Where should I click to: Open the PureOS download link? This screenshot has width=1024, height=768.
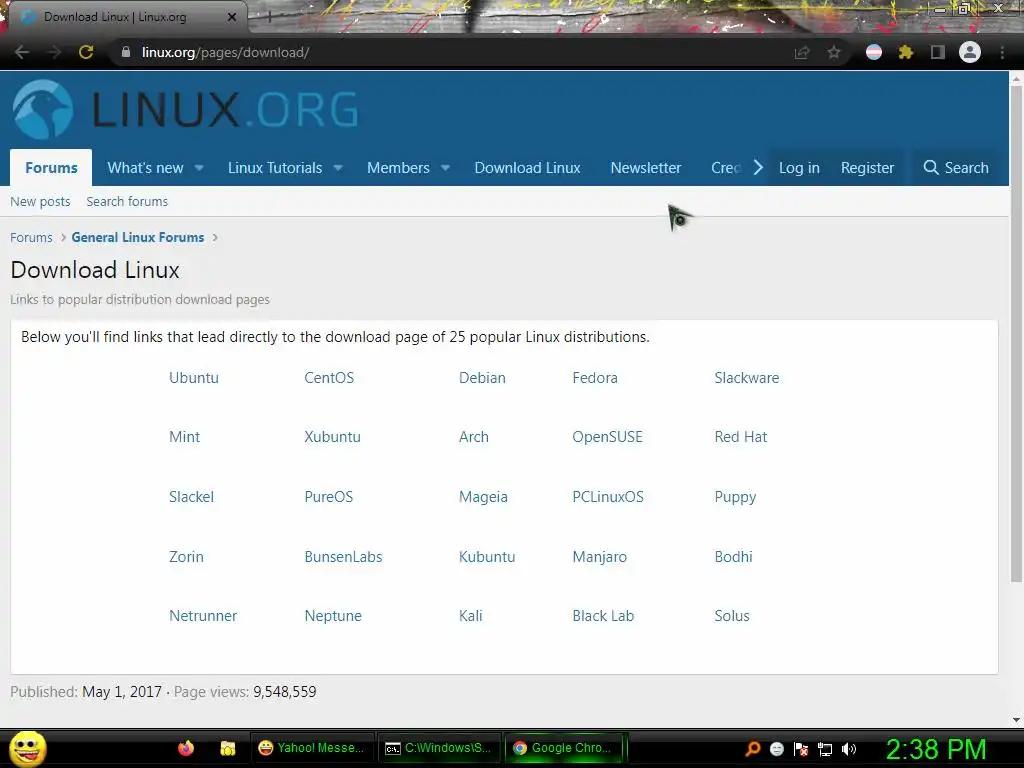pyautogui.click(x=328, y=497)
